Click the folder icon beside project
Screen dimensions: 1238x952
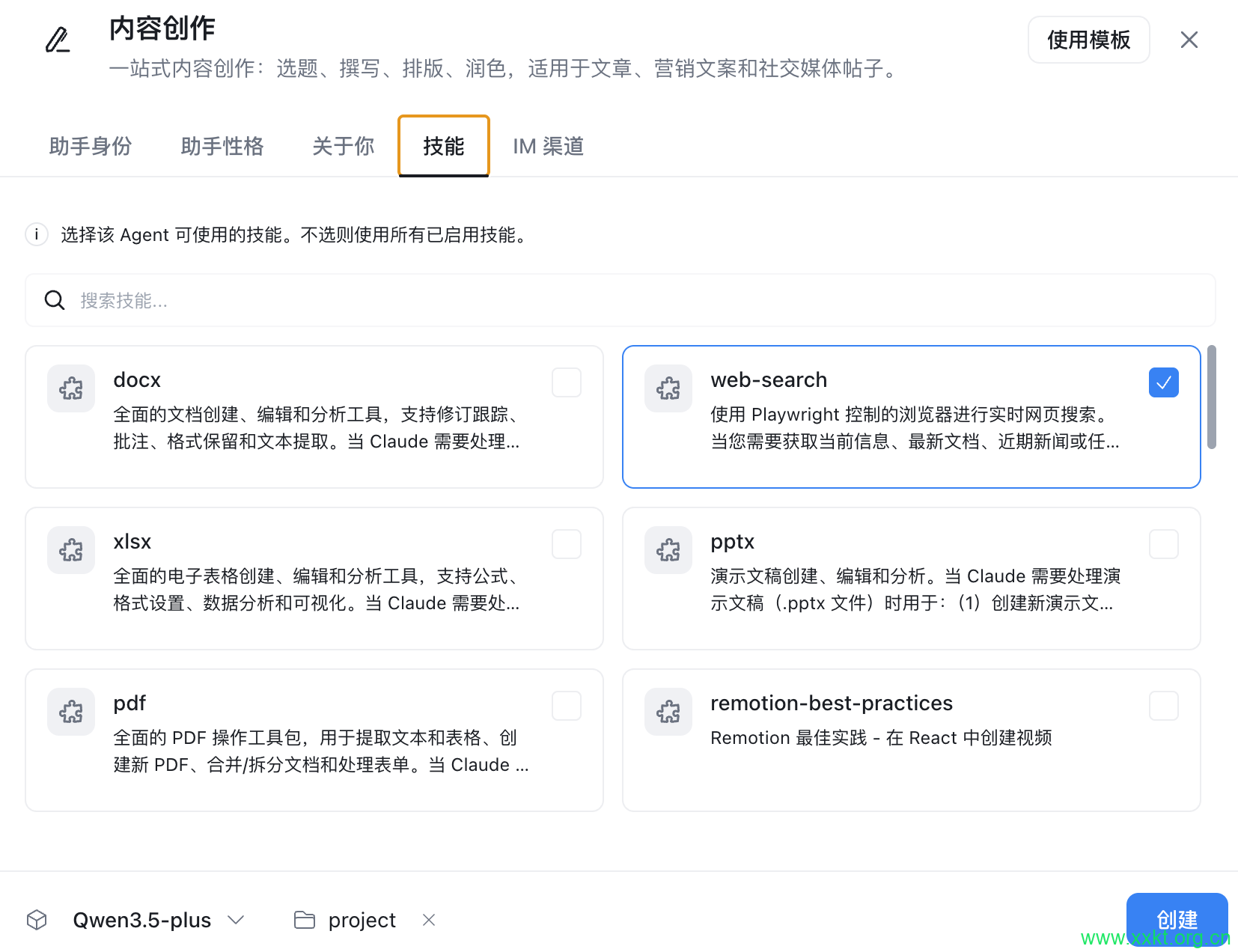pyautogui.click(x=305, y=920)
